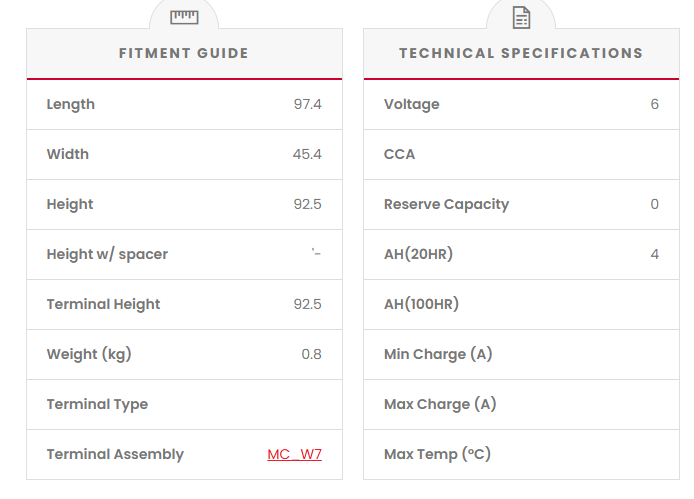Select the Technical Specifications header
This screenshot has width=694, height=499.
521,53
